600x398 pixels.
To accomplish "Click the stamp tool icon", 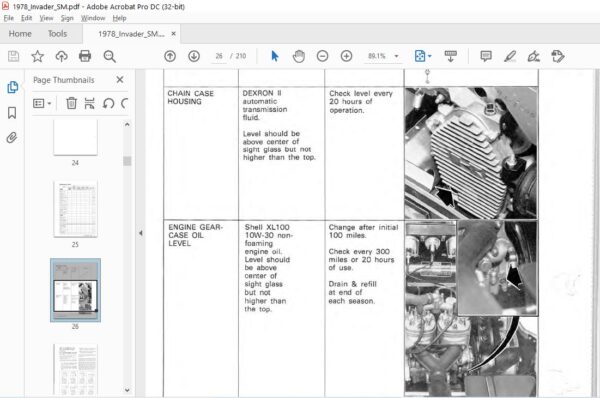I will pyautogui.click(x=558, y=56).
